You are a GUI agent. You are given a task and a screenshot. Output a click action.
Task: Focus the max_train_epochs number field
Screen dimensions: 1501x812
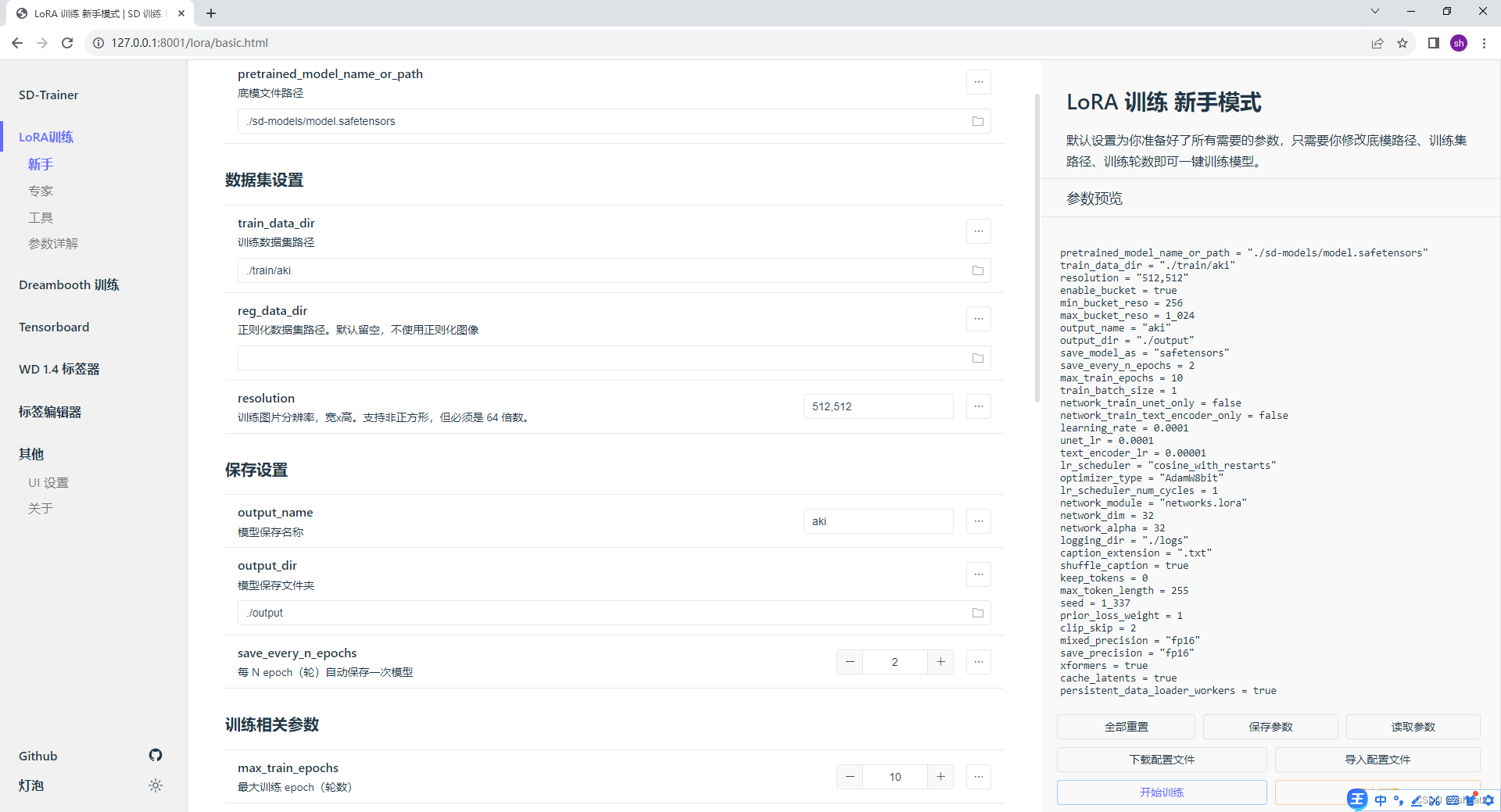pos(895,777)
